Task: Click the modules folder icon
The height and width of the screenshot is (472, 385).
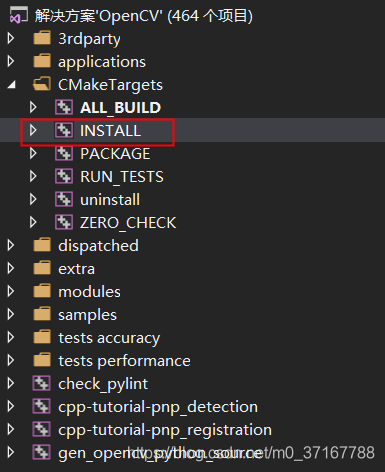Action: tap(42, 291)
